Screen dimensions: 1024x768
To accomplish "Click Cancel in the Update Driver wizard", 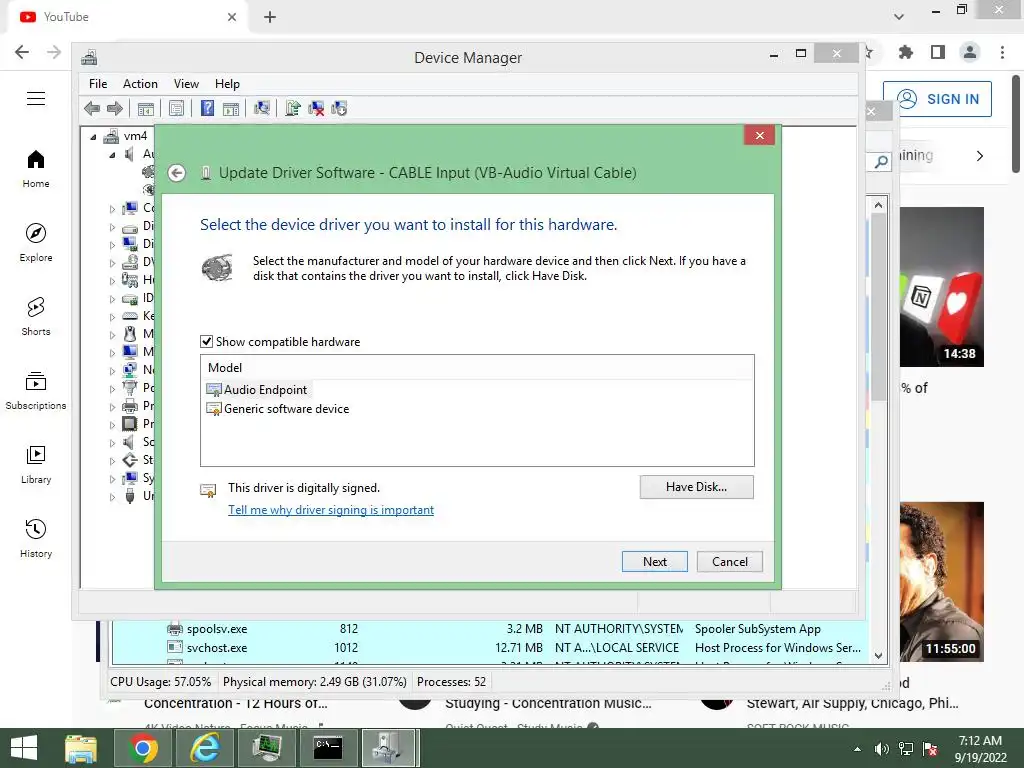I will (729, 562).
